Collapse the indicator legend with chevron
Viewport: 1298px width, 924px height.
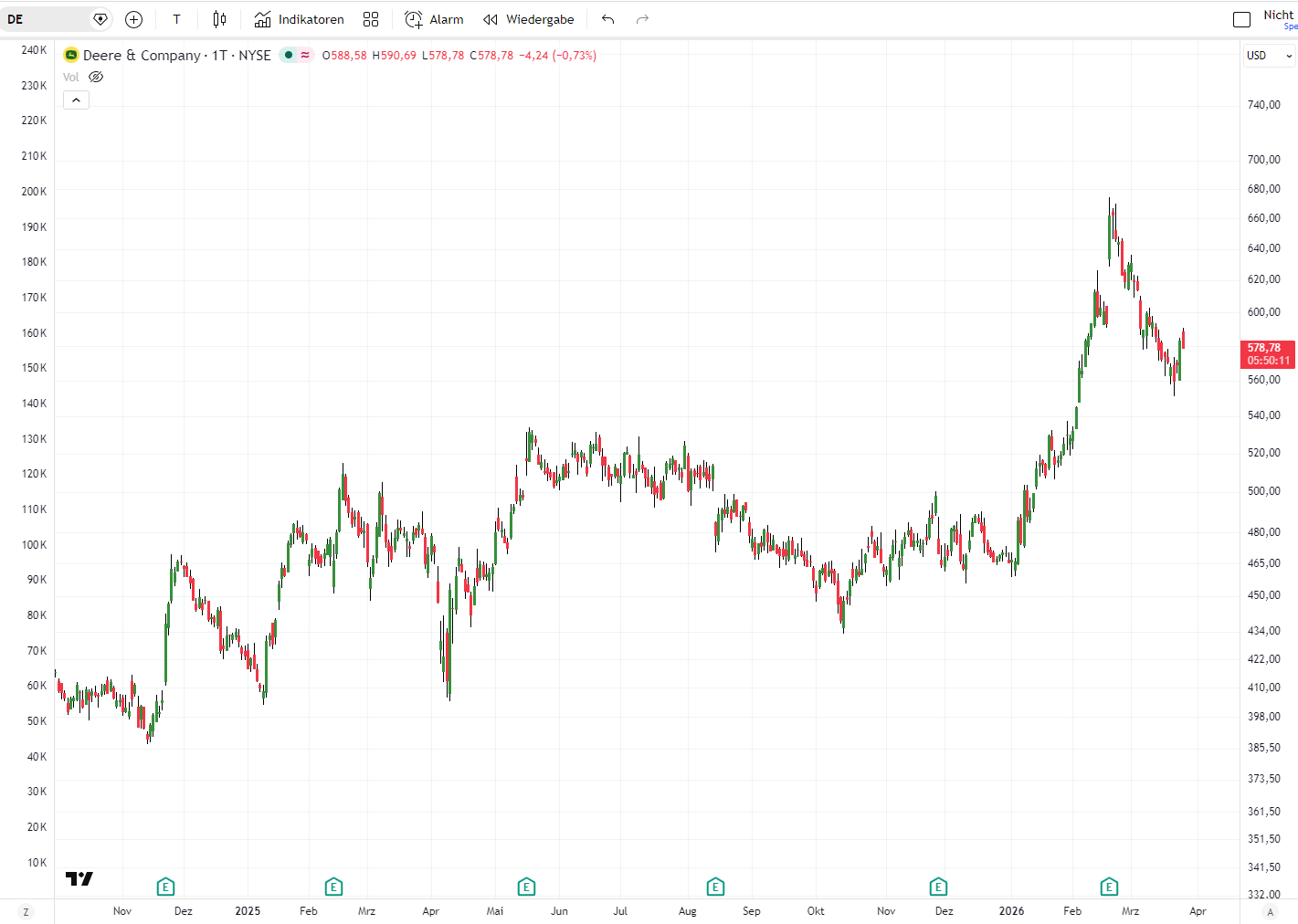76,100
